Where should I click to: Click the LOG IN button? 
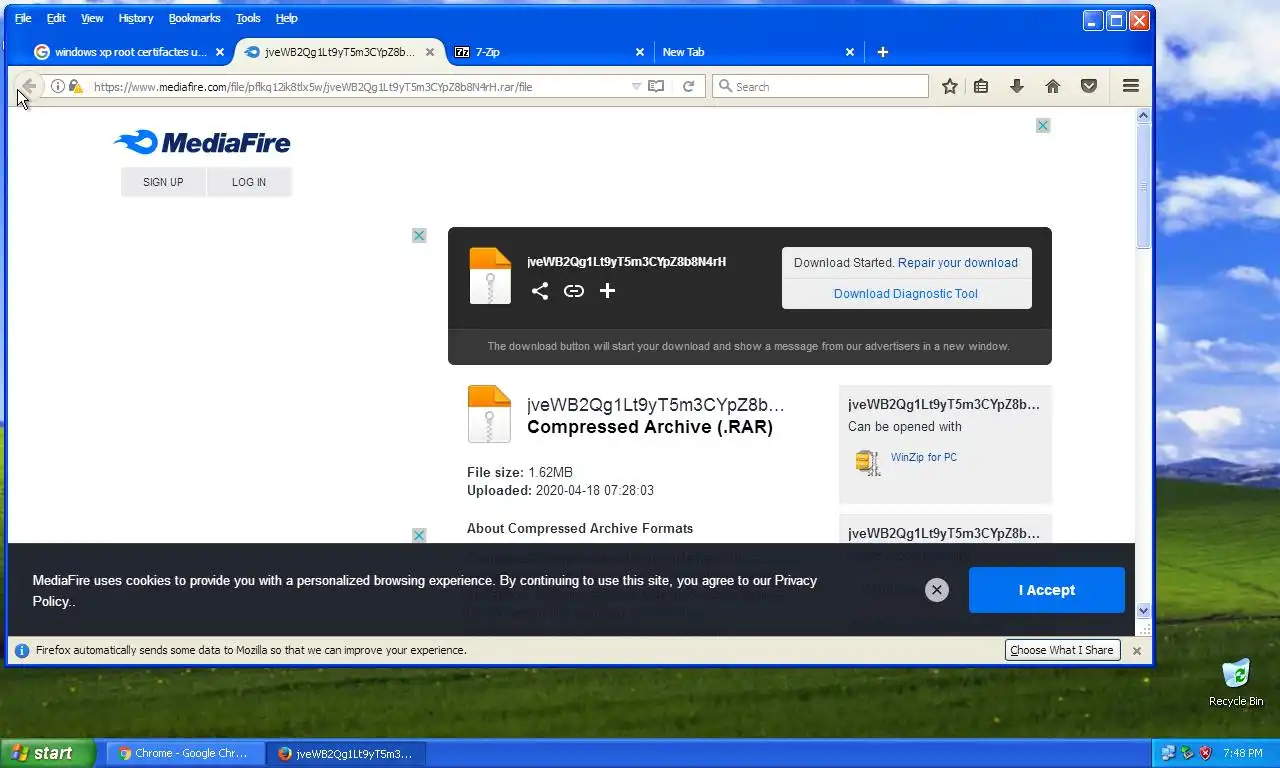pyautogui.click(x=249, y=182)
